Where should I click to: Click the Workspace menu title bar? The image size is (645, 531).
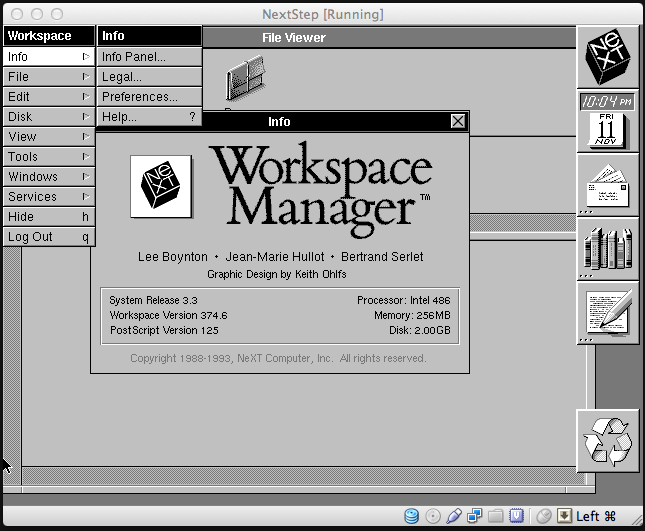click(49, 36)
